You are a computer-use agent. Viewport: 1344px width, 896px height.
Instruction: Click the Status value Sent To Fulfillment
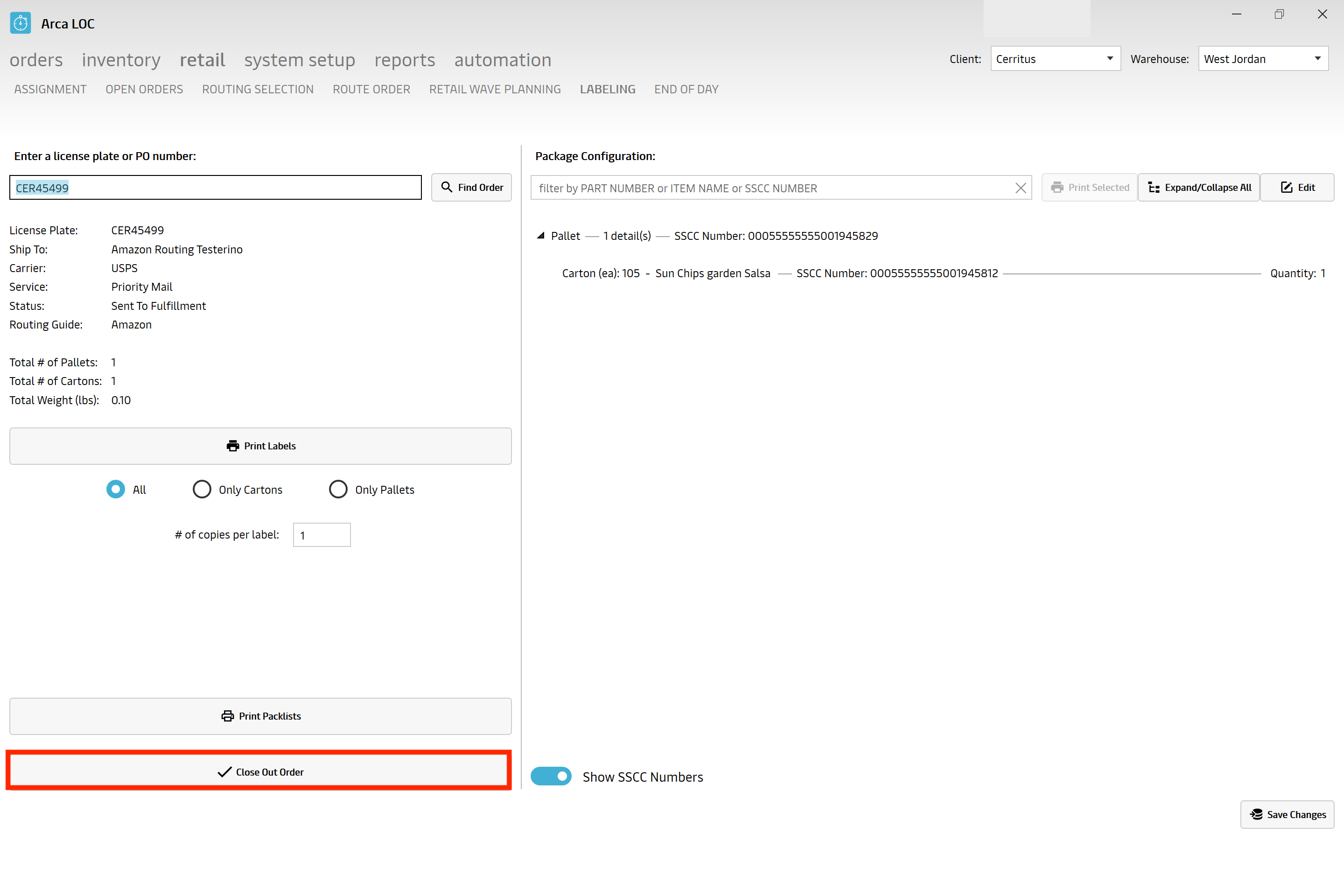click(158, 306)
